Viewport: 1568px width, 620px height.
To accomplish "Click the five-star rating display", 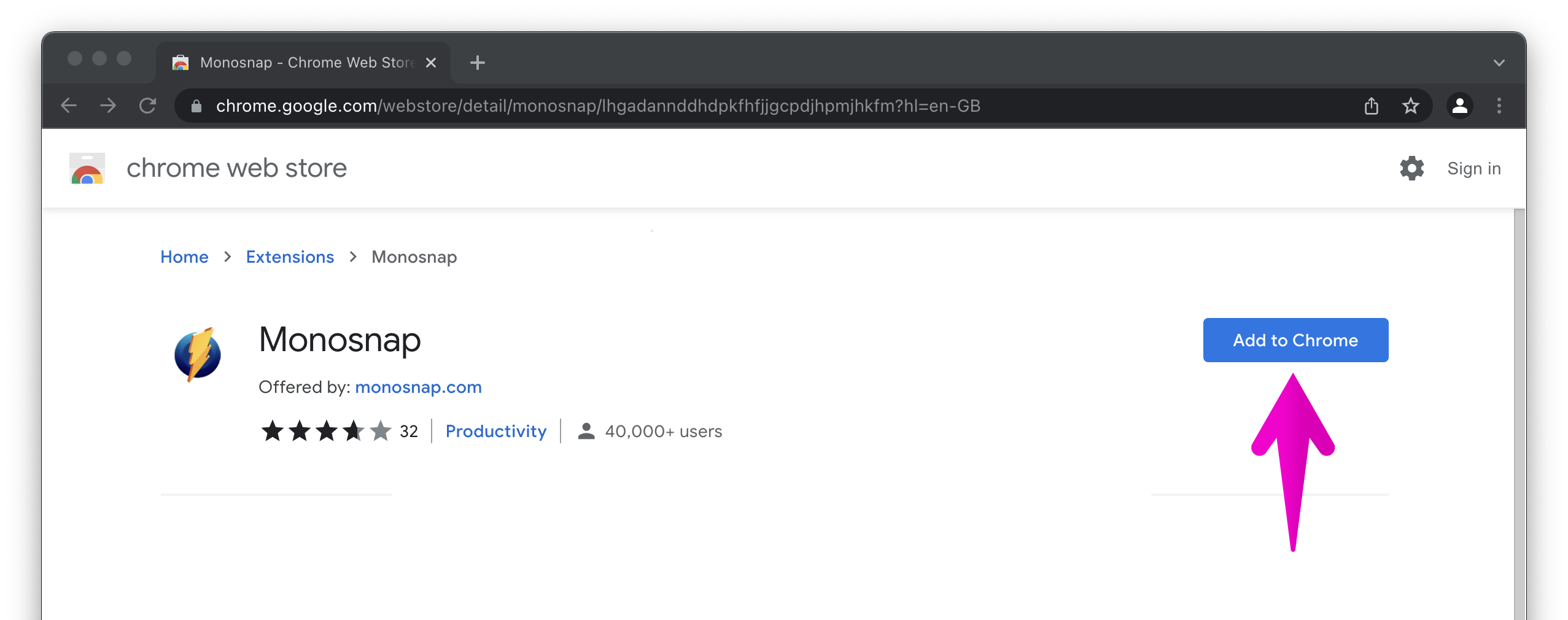I will (x=326, y=431).
